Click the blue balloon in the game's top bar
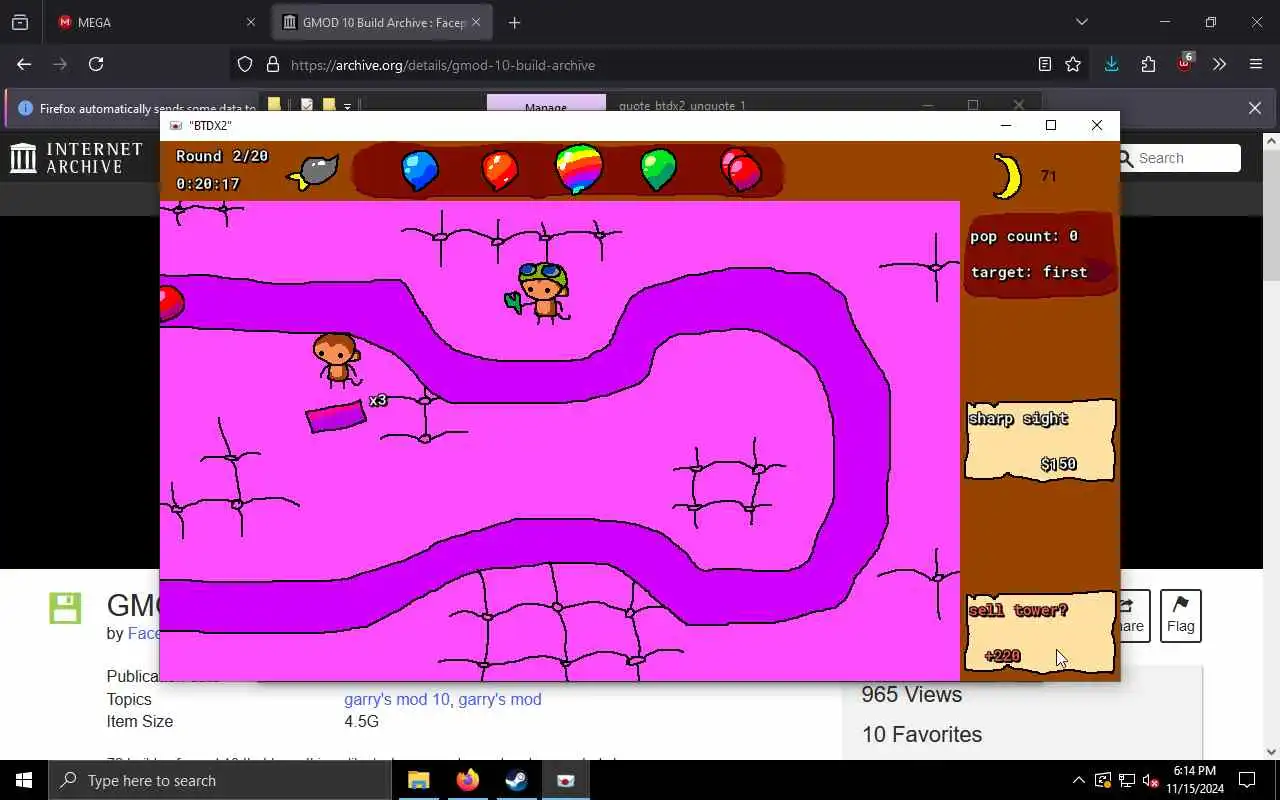 pyautogui.click(x=419, y=170)
